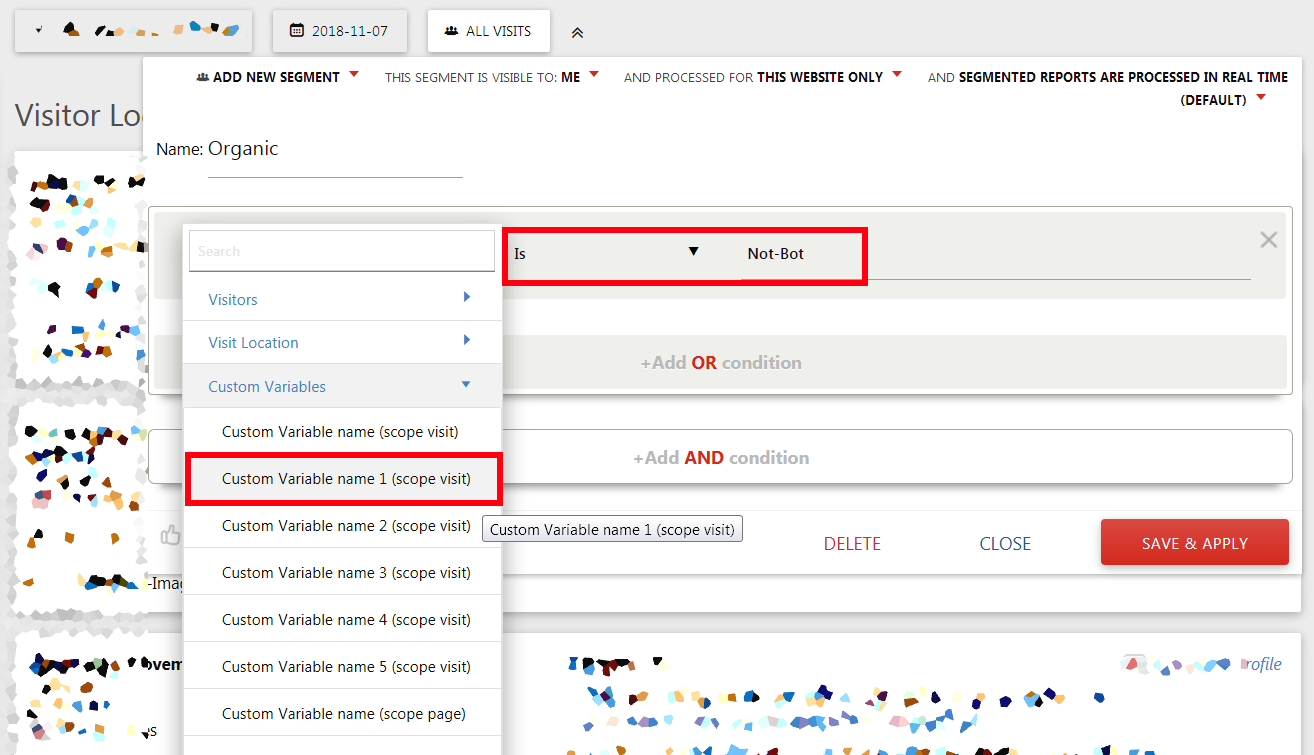Open the 2018-11-07 date picker
The height and width of the screenshot is (755, 1314).
coord(339,31)
